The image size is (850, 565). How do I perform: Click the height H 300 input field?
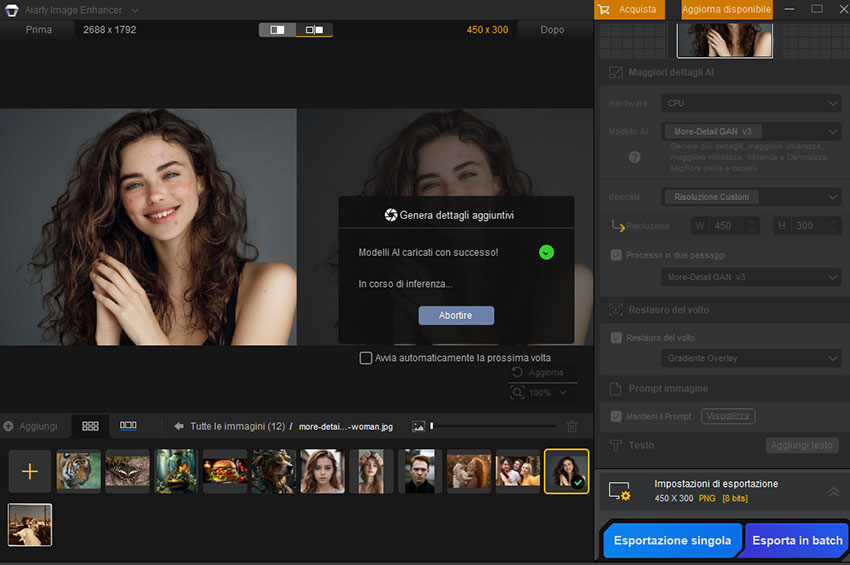(807, 226)
